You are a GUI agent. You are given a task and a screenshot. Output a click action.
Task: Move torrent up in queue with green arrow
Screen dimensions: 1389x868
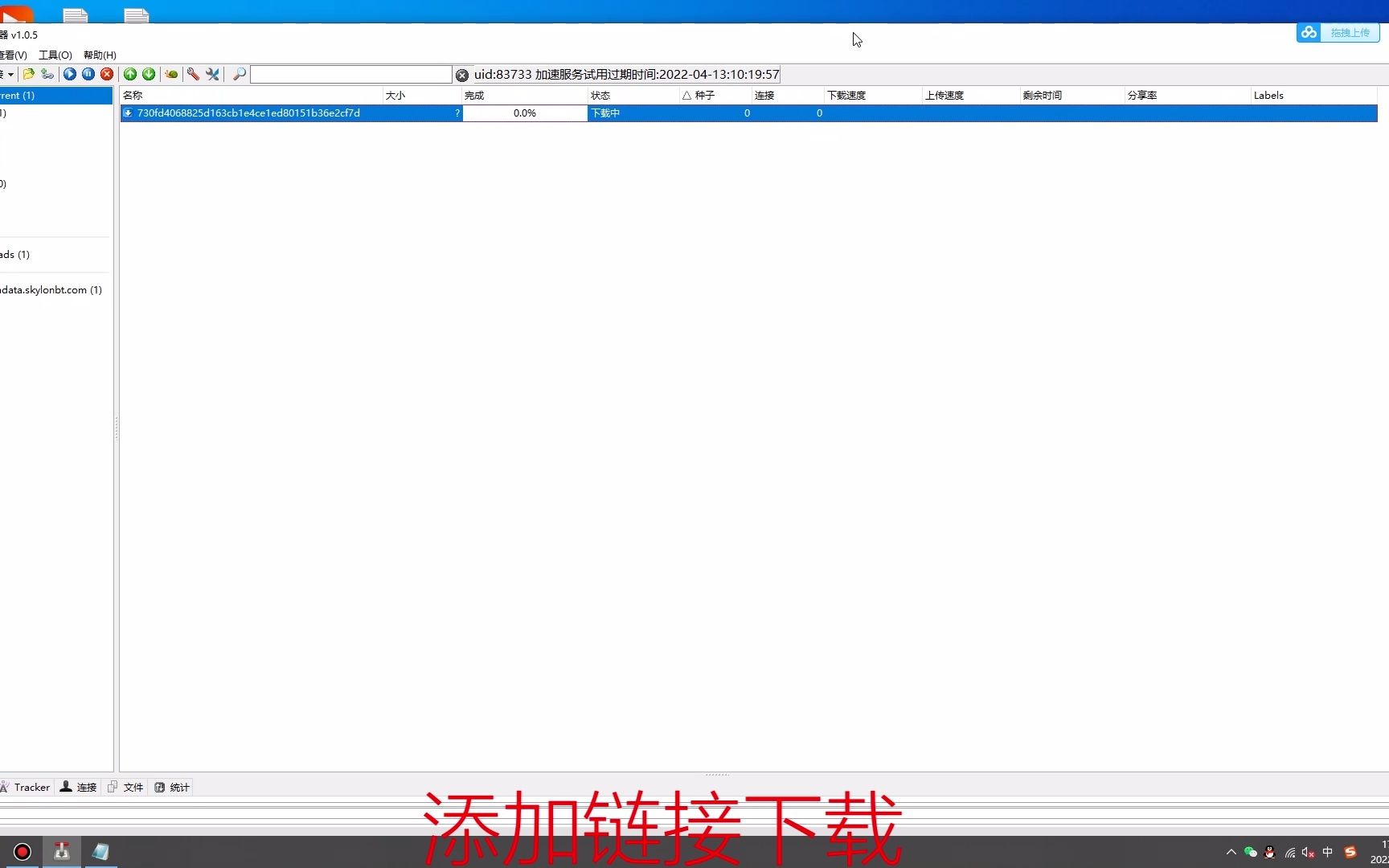[130, 74]
